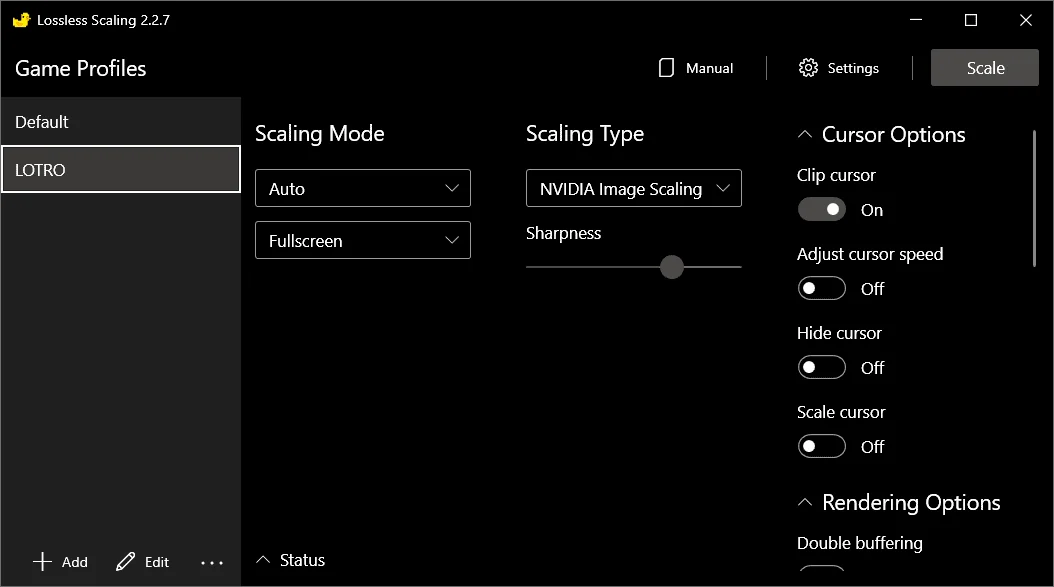Click the Game Profiles heading
The width and height of the screenshot is (1054, 587).
(x=81, y=68)
